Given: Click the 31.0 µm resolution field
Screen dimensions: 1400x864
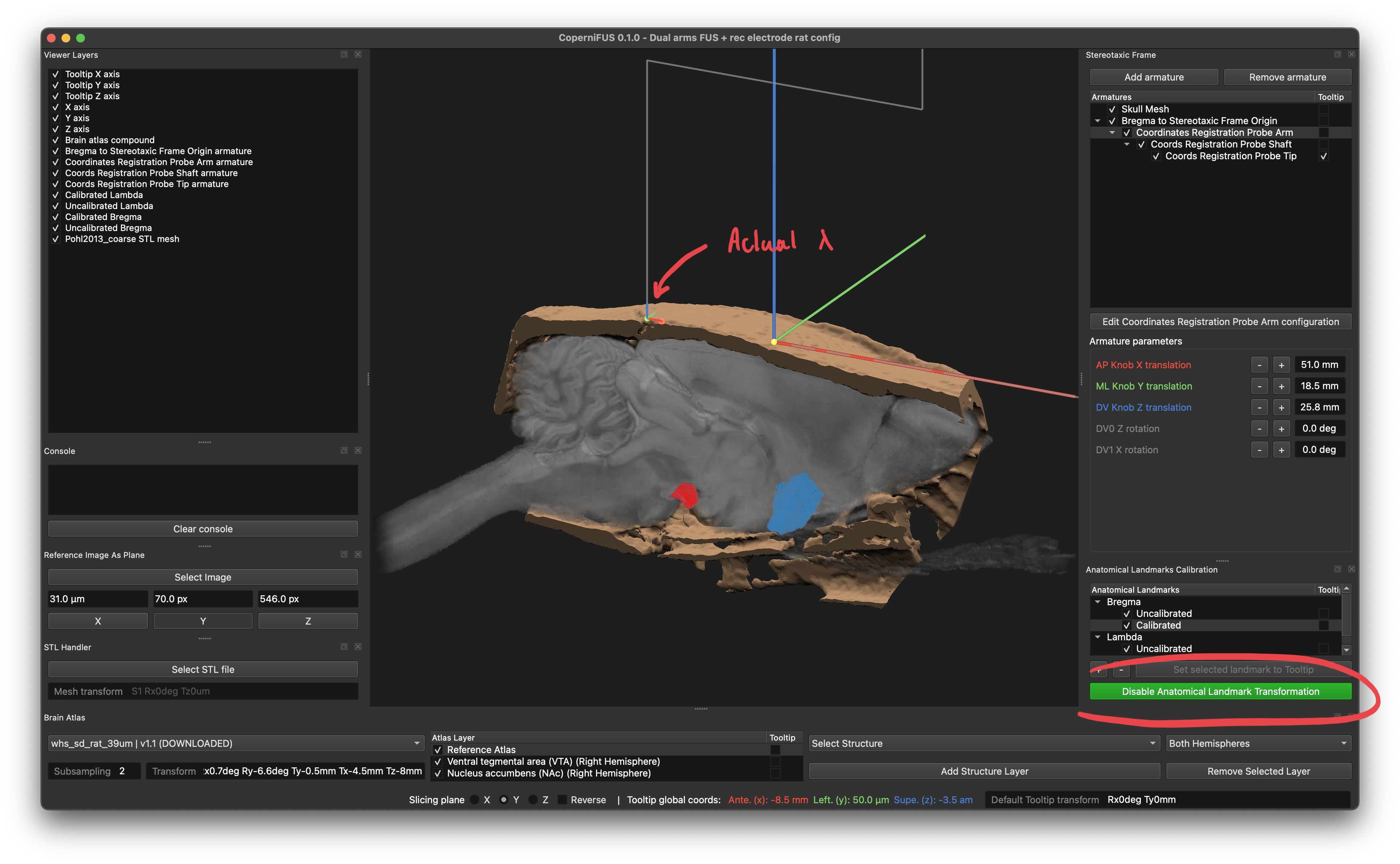Looking at the screenshot, I should (98, 599).
